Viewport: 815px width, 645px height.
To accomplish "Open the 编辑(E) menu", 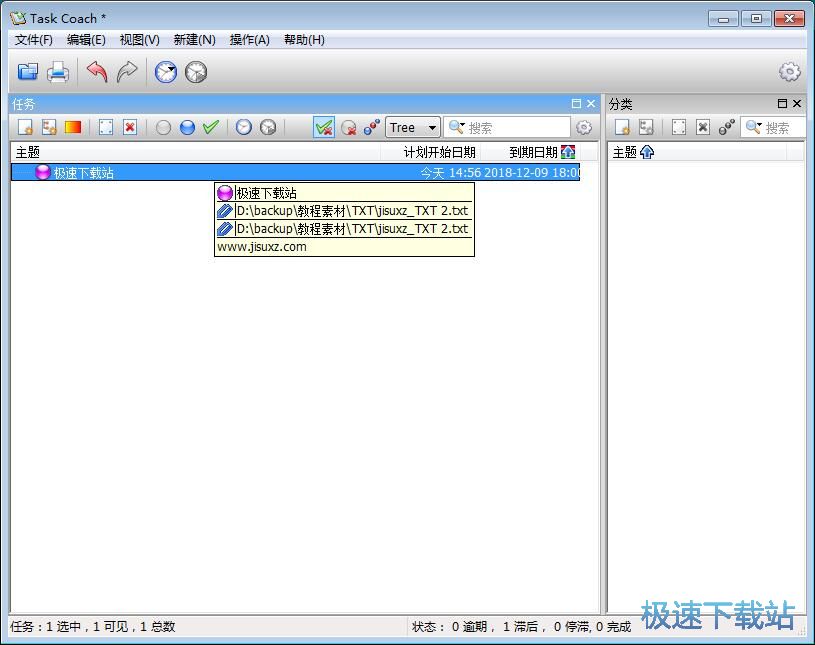I will [x=86, y=40].
